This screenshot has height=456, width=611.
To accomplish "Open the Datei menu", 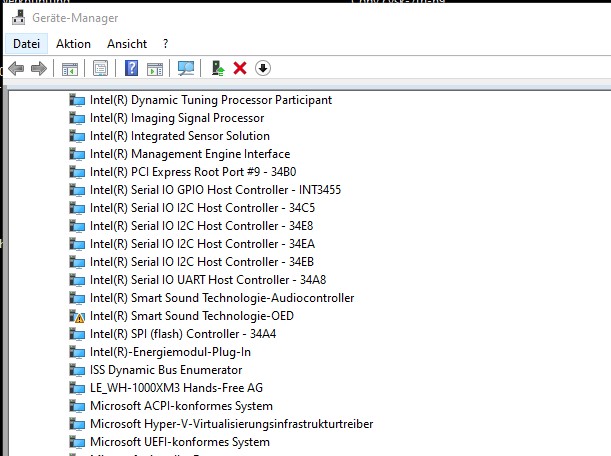I will pyautogui.click(x=26, y=44).
